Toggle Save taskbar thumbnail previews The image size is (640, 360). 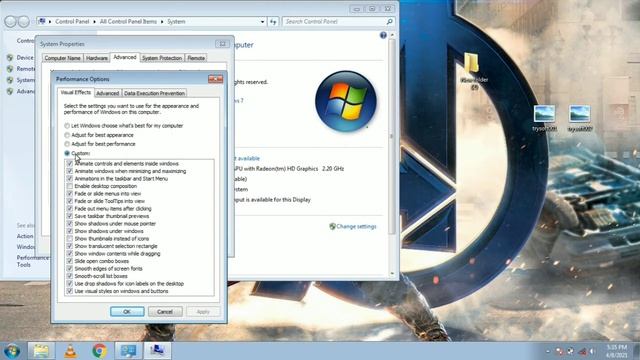[70, 216]
